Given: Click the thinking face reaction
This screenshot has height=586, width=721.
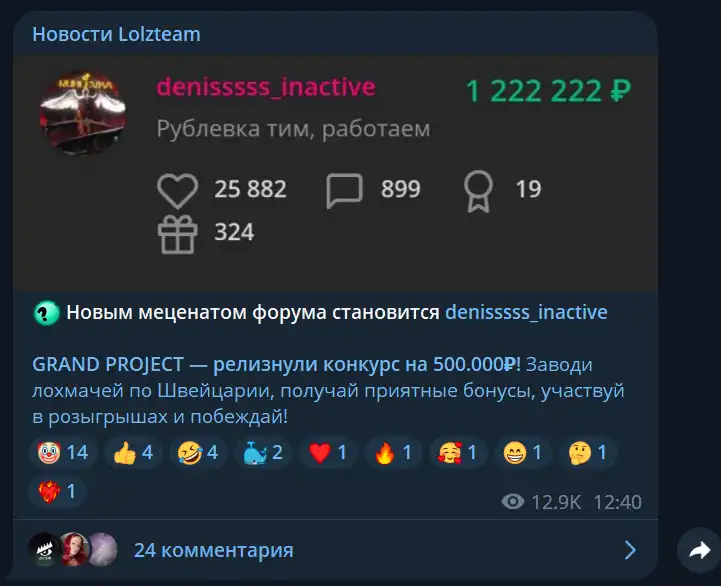Looking at the screenshot, I should [x=588, y=453].
